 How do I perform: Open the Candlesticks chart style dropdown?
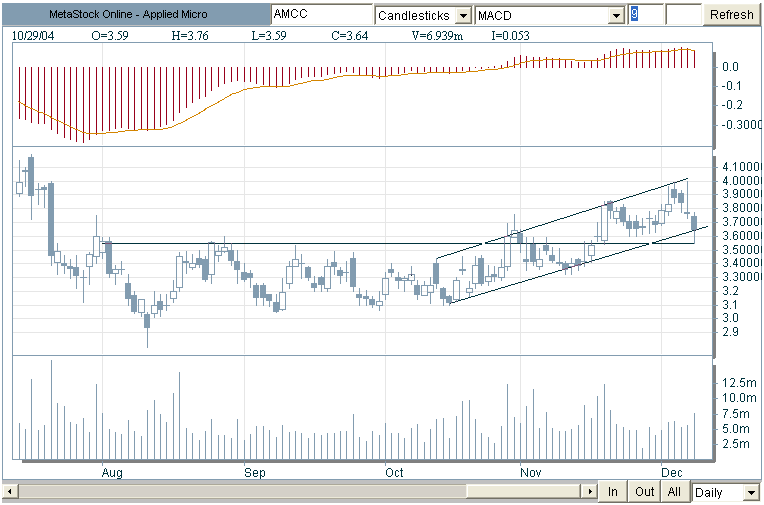(463, 16)
